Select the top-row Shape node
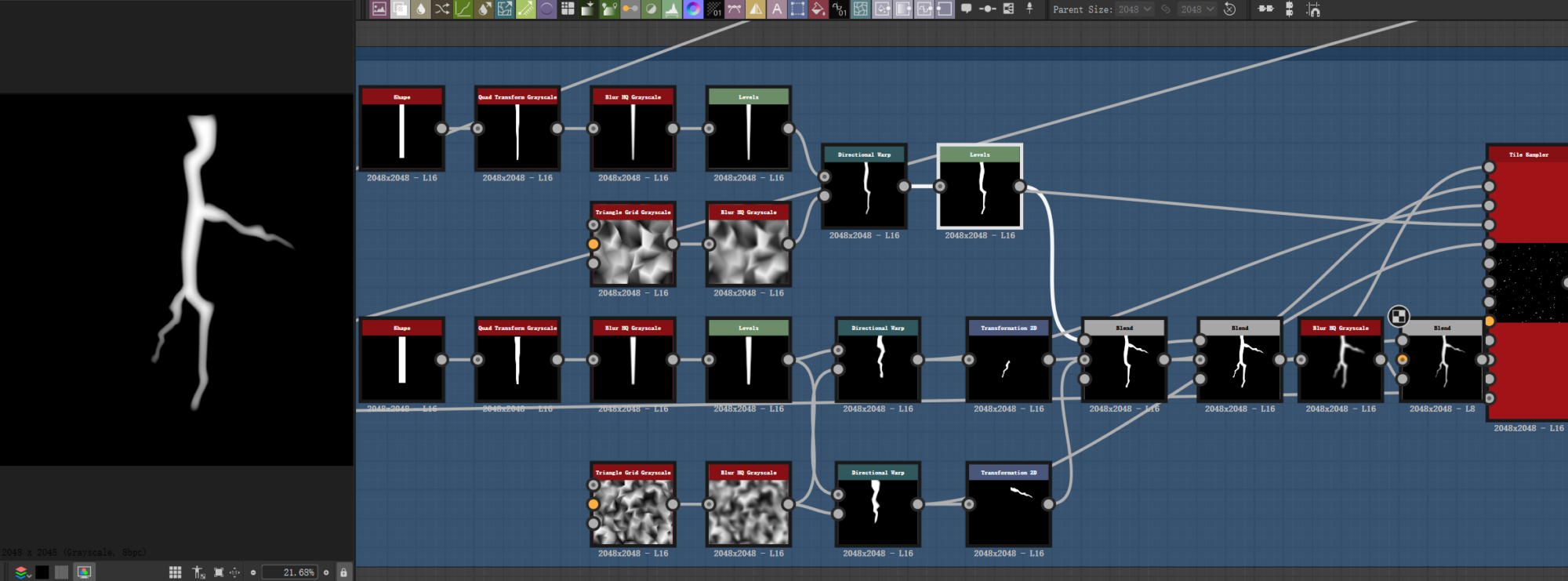This screenshot has width=1568, height=581. (401, 129)
